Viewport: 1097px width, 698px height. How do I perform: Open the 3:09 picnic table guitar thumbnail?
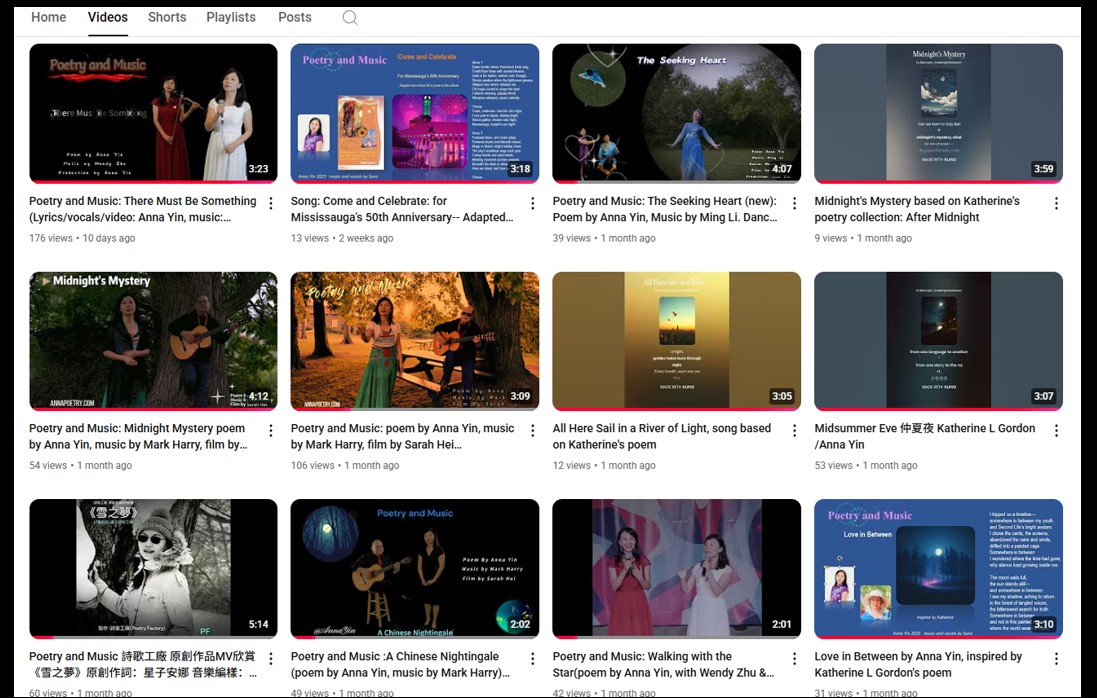[414, 341]
